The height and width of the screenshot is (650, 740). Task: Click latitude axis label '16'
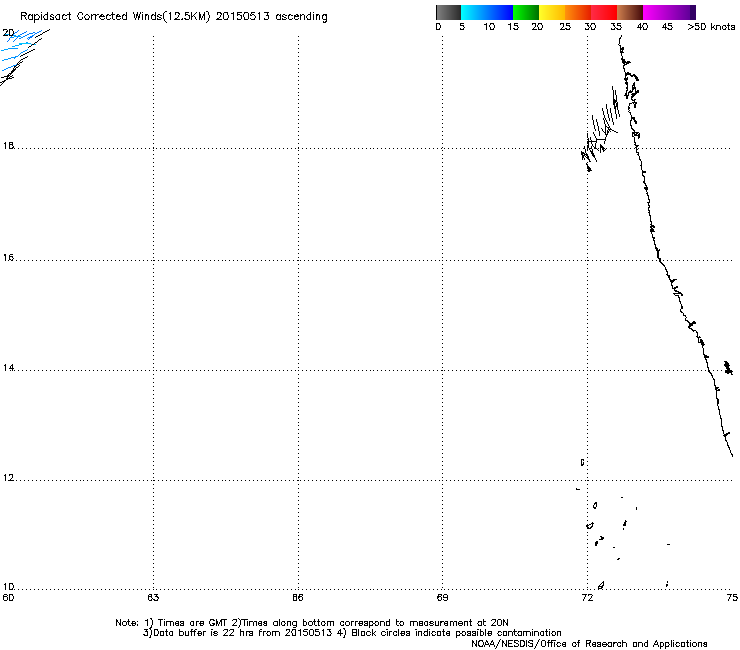(8, 257)
